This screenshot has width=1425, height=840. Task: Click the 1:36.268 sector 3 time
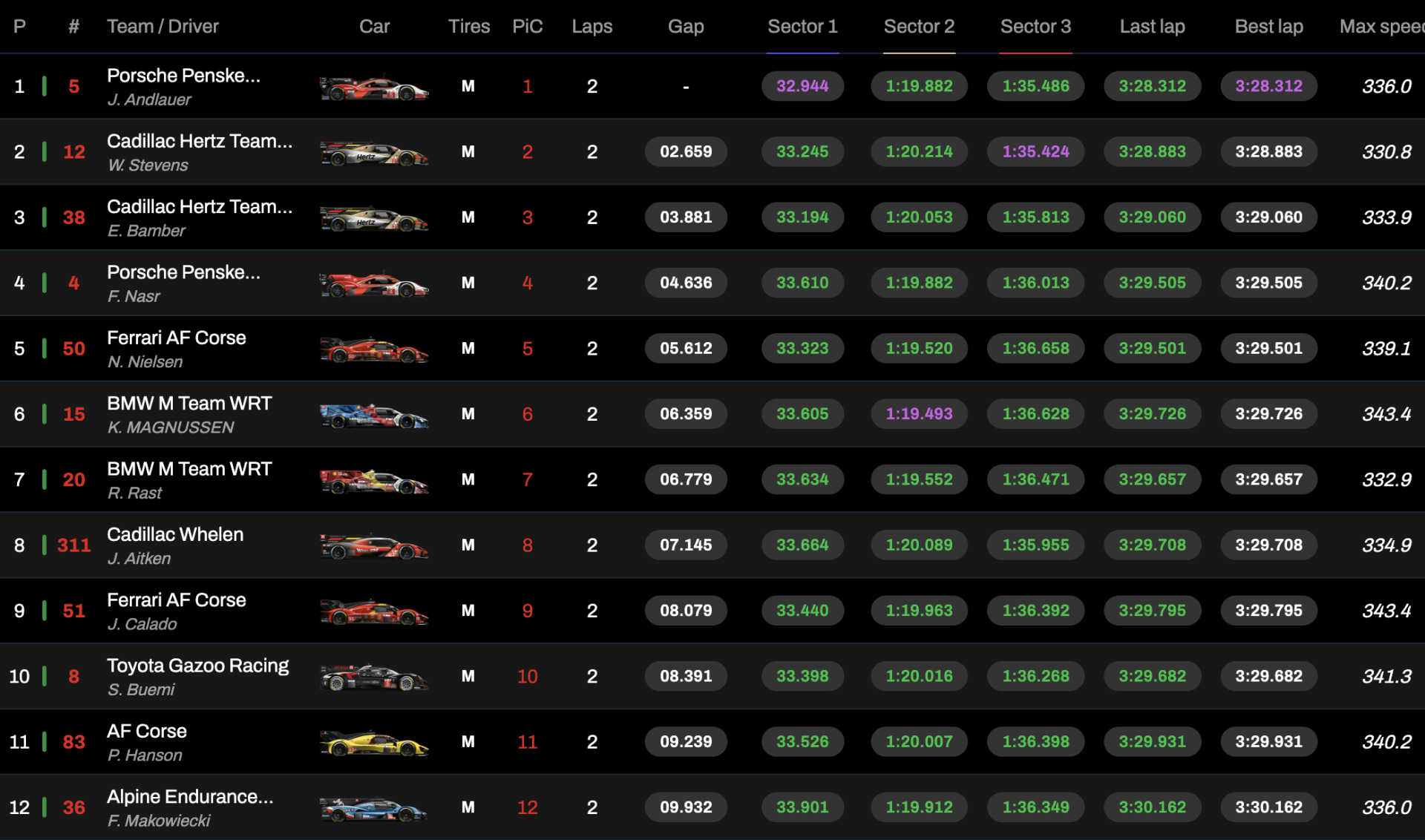(1035, 676)
